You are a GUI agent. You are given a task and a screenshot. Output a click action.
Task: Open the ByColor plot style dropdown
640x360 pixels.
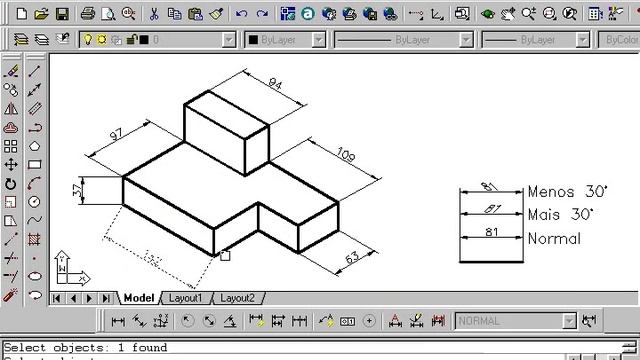pyautogui.click(x=619, y=40)
